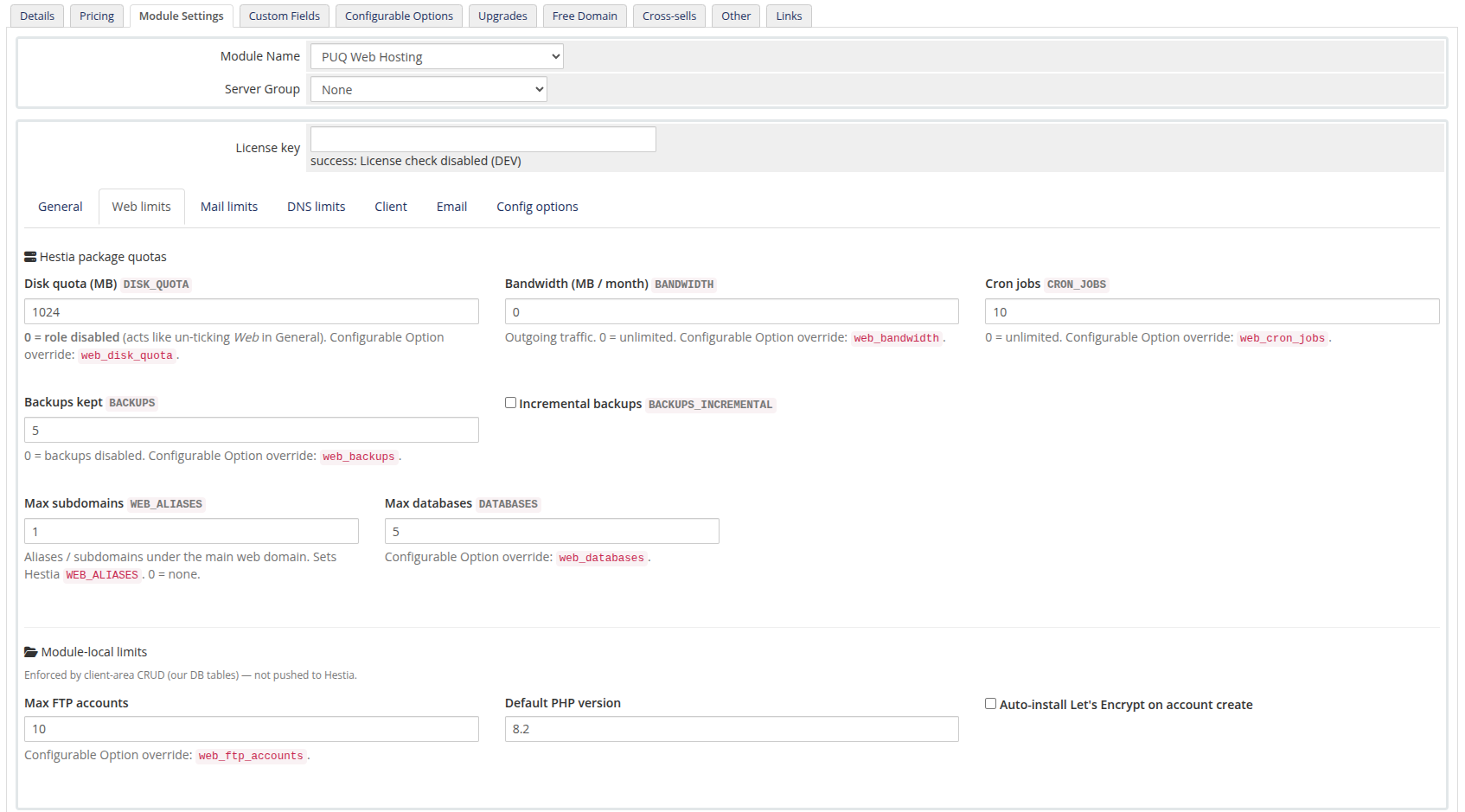Click the web_ftp_accounts override code text
The width and height of the screenshot is (1465, 812).
tap(251, 756)
